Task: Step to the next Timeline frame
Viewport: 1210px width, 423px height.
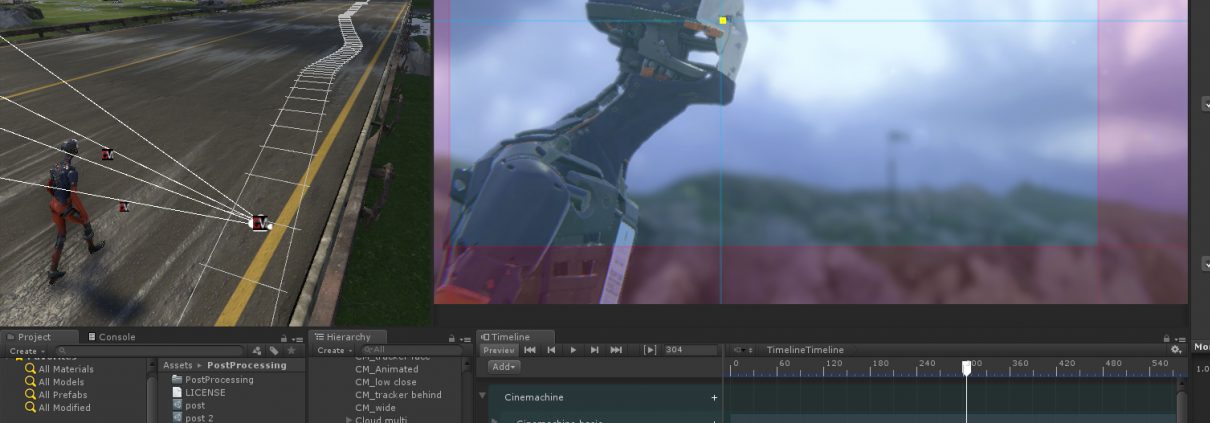Action: (x=595, y=350)
